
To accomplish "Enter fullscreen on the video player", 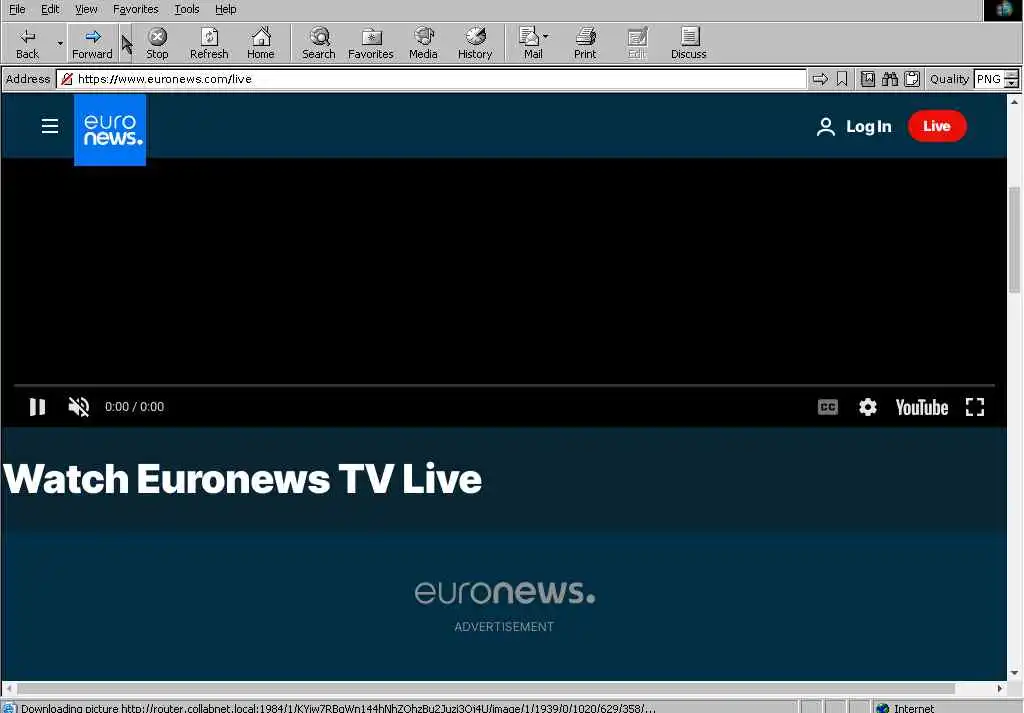I will tap(975, 407).
